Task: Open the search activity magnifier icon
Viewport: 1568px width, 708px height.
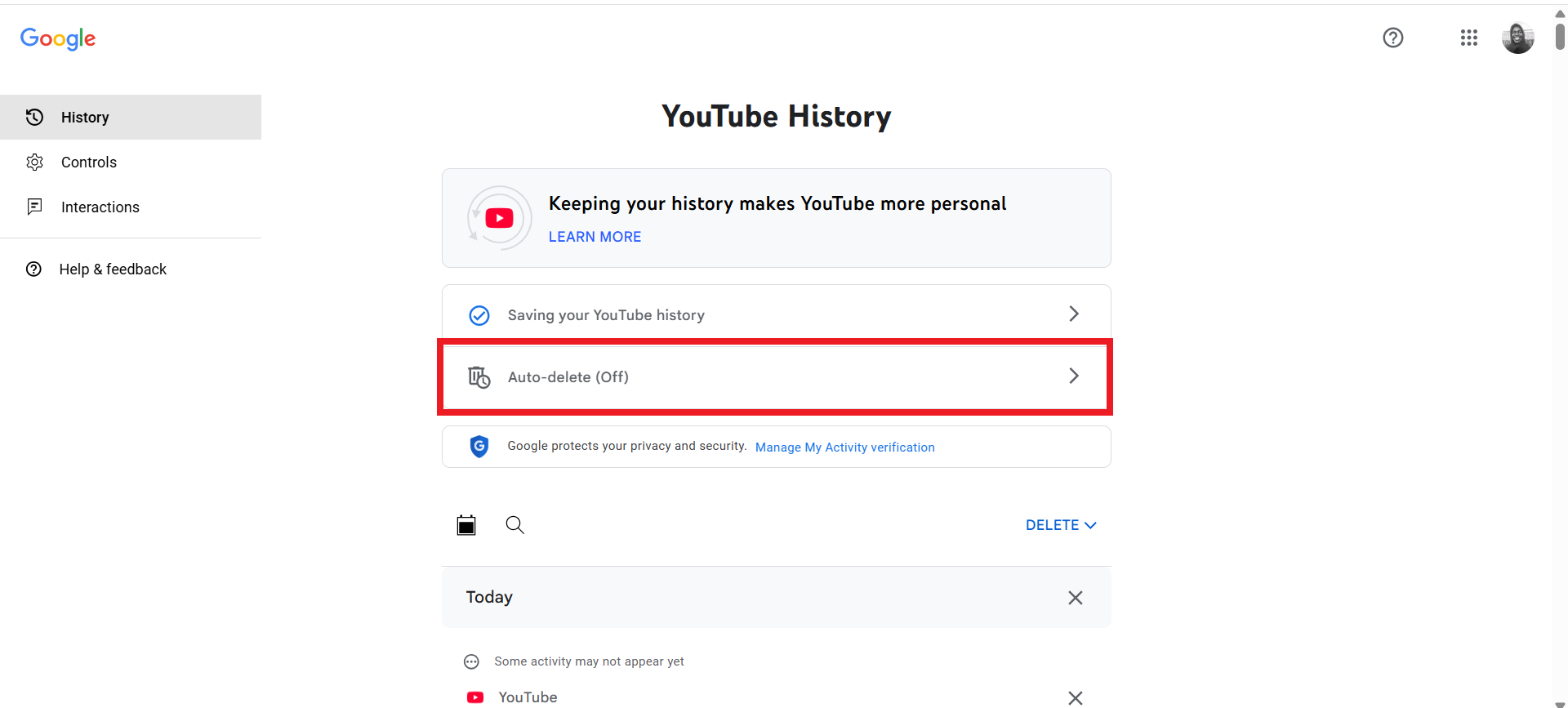Action: pyautogui.click(x=514, y=524)
